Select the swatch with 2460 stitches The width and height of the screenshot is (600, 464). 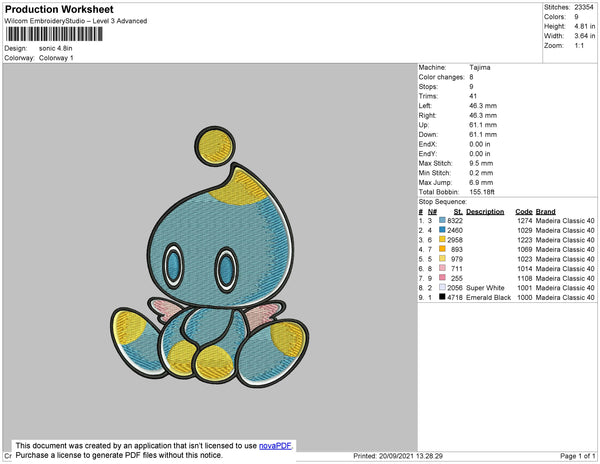pyautogui.click(x=442, y=230)
